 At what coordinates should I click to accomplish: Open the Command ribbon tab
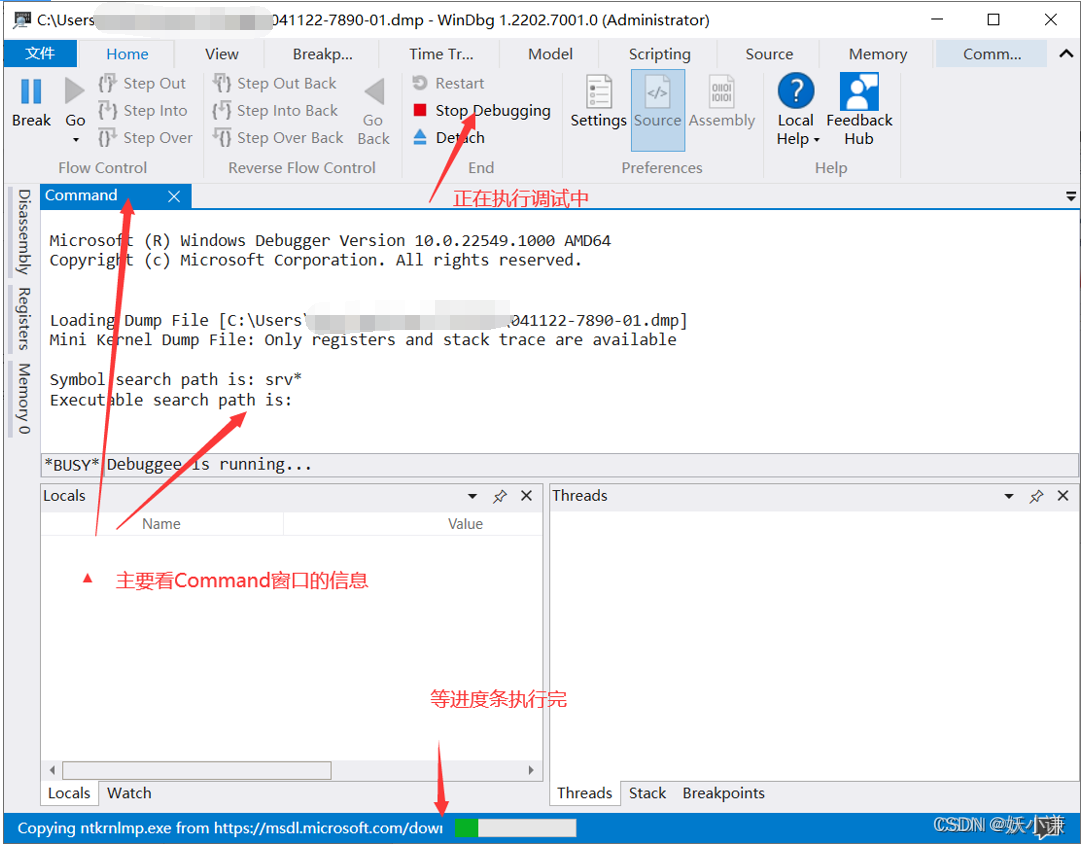click(991, 54)
